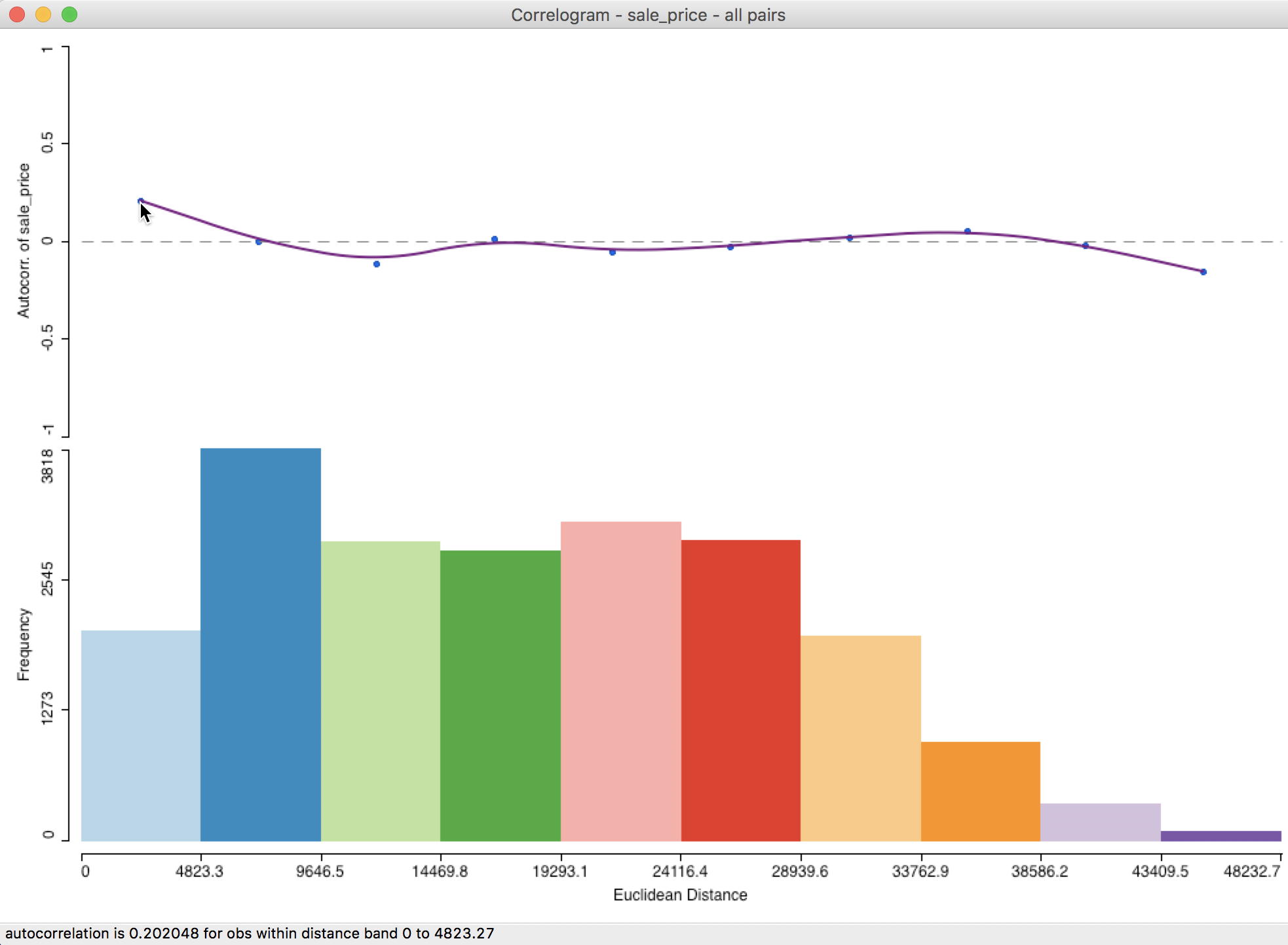The image size is (1288, 945).
Task: Click the window title Correlogram sale_price
Action: [647, 14]
